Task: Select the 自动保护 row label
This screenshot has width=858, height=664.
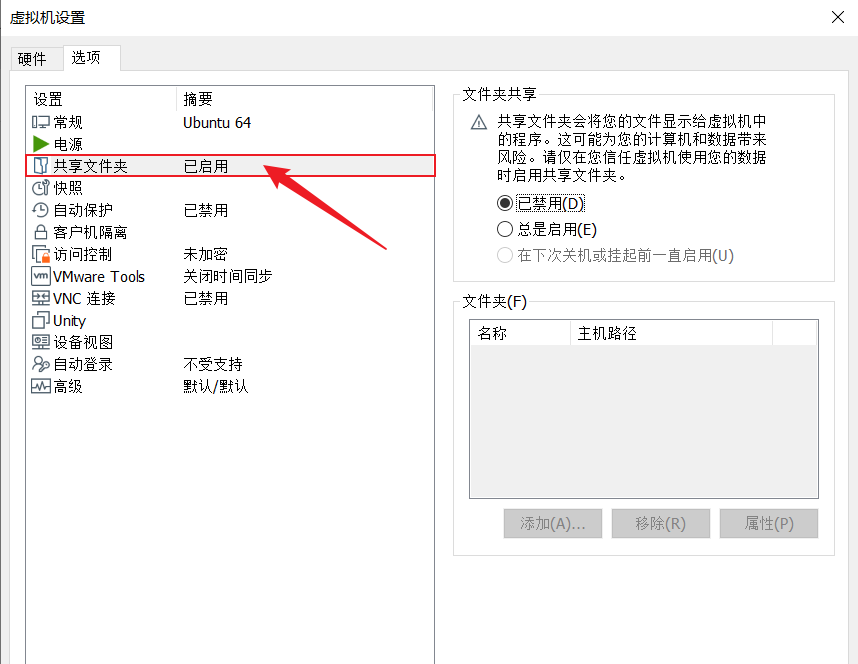Action: coord(83,210)
